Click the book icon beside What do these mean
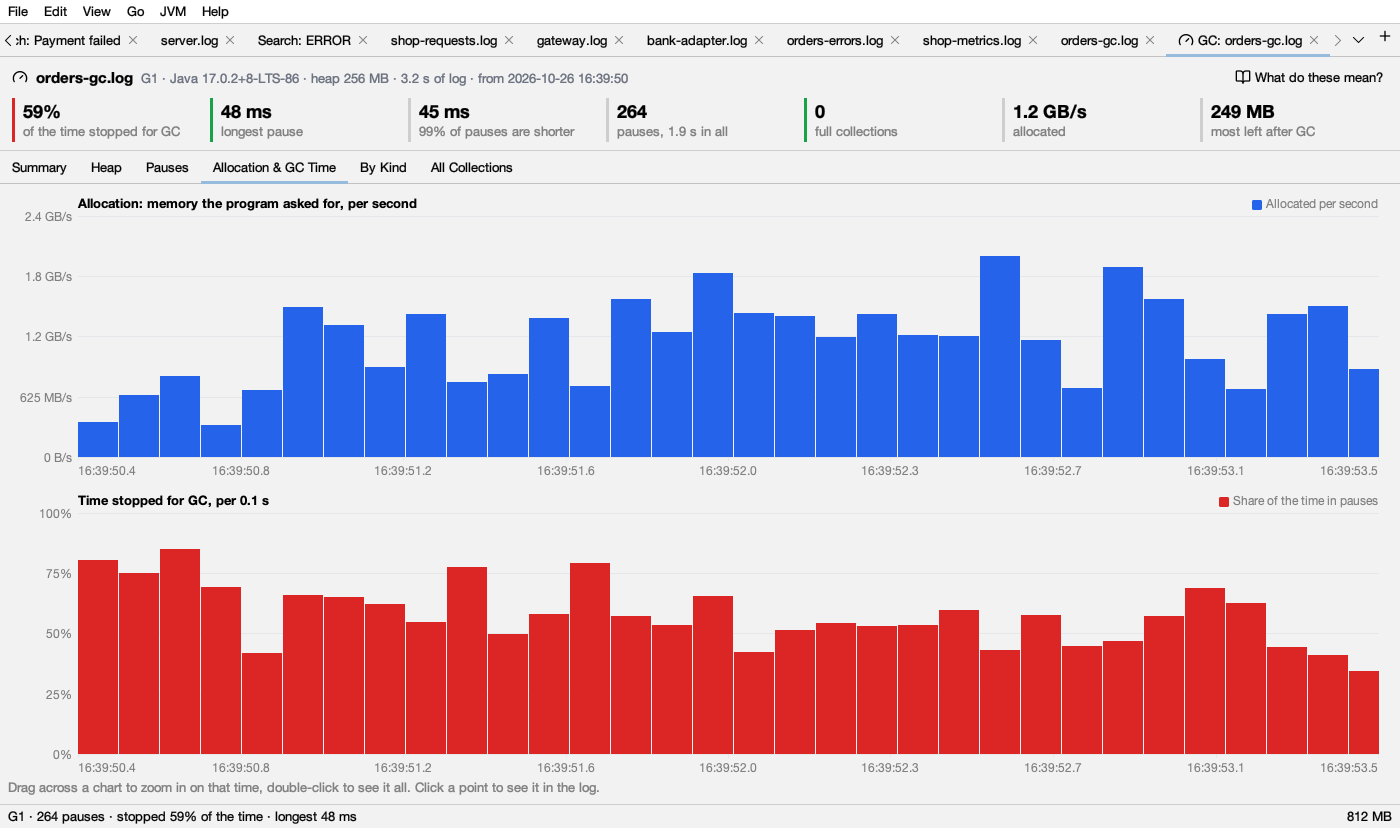Viewport: 1400px width, 828px height. click(1243, 77)
